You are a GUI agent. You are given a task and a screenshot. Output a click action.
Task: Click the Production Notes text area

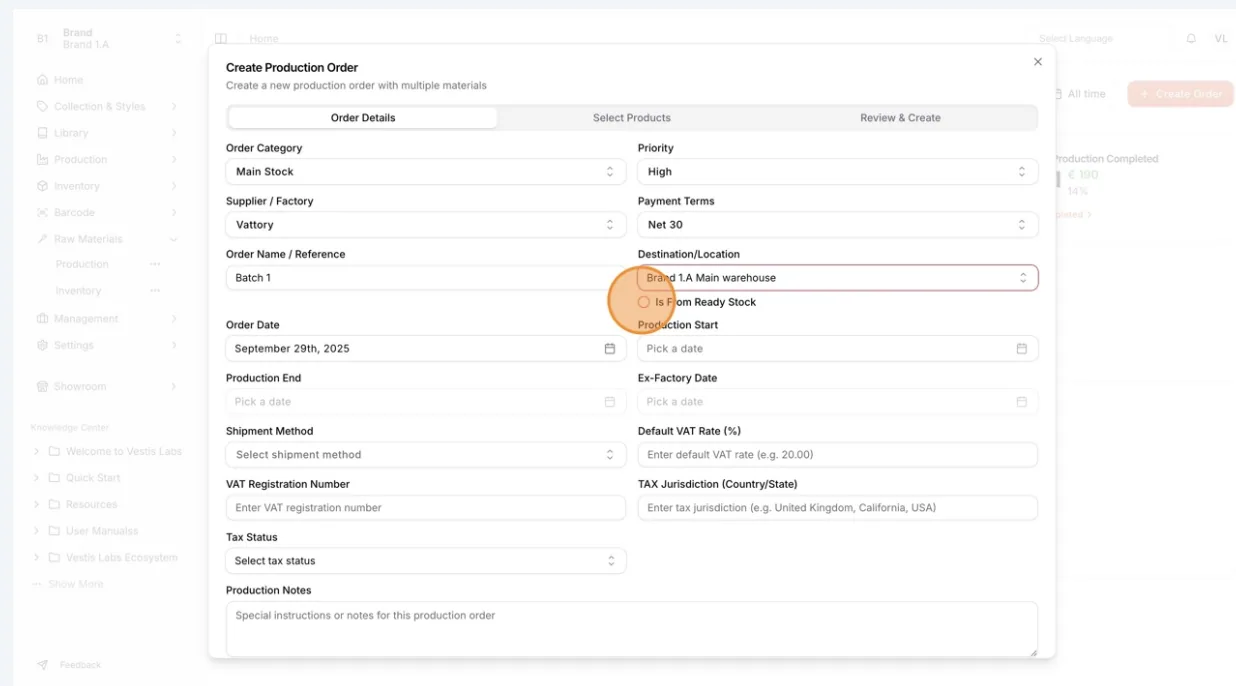coord(632,629)
